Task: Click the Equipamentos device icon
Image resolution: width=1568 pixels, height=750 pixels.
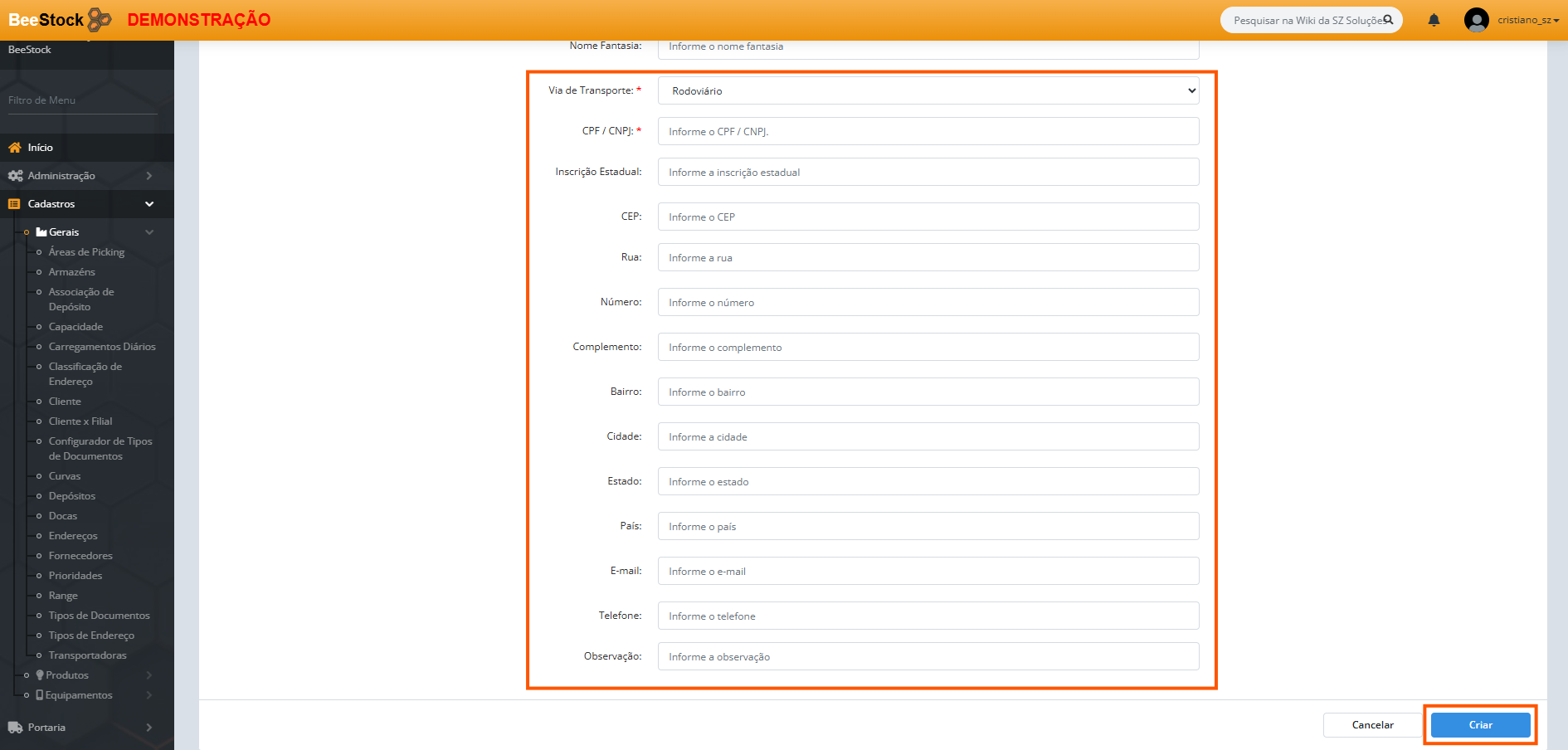Action: tap(40, 695)
